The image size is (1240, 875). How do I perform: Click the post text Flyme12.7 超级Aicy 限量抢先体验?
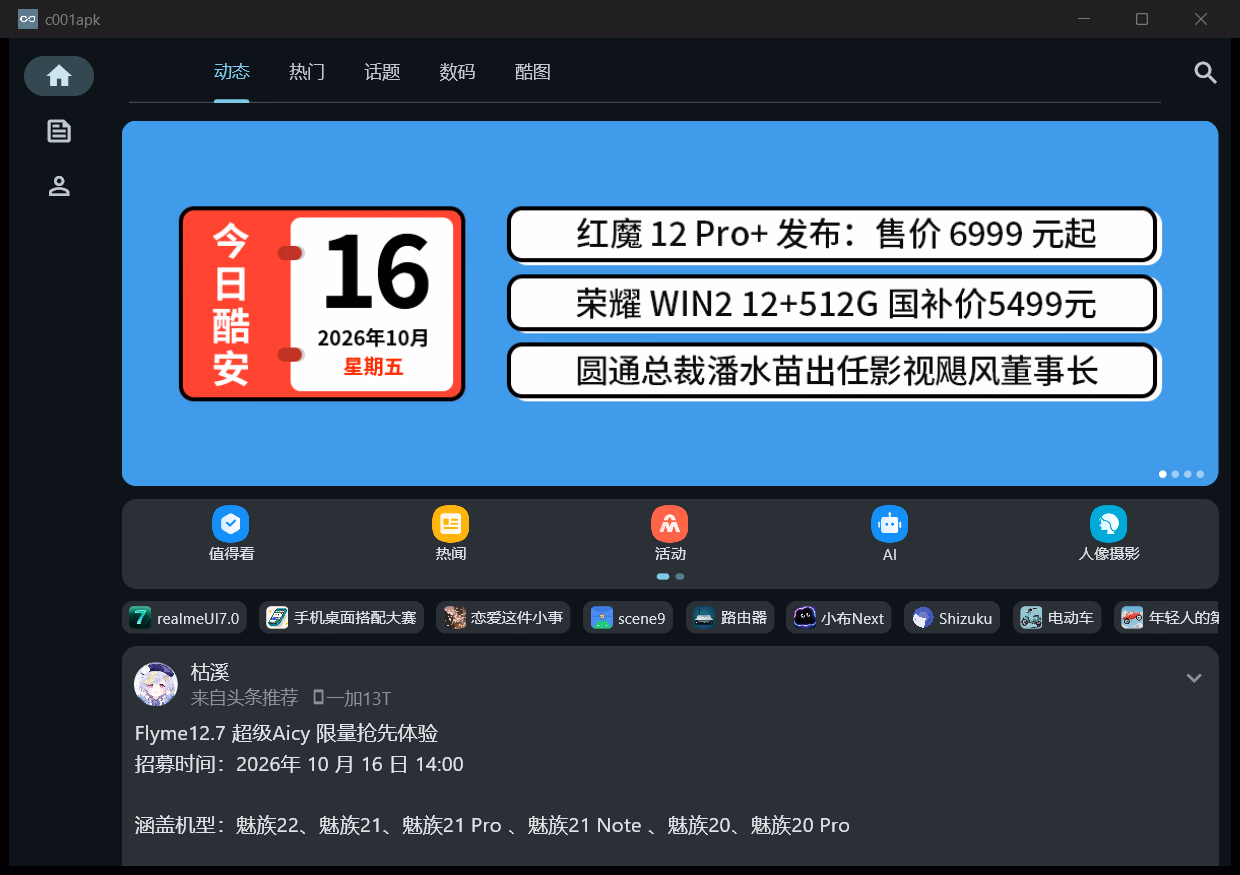[286, 734]
